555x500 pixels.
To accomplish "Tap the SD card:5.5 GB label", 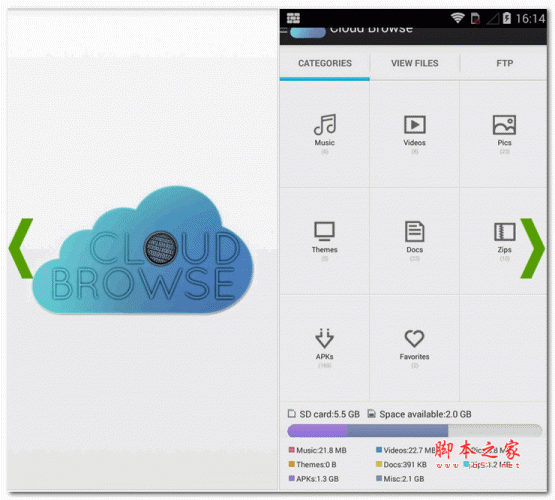I will tap(324, 414).
